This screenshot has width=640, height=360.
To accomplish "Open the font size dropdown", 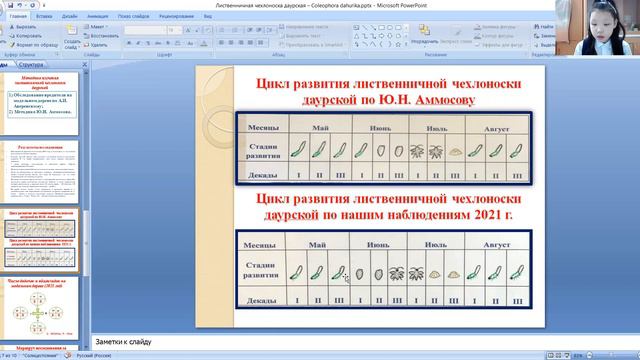I will (x=174, y=30).
